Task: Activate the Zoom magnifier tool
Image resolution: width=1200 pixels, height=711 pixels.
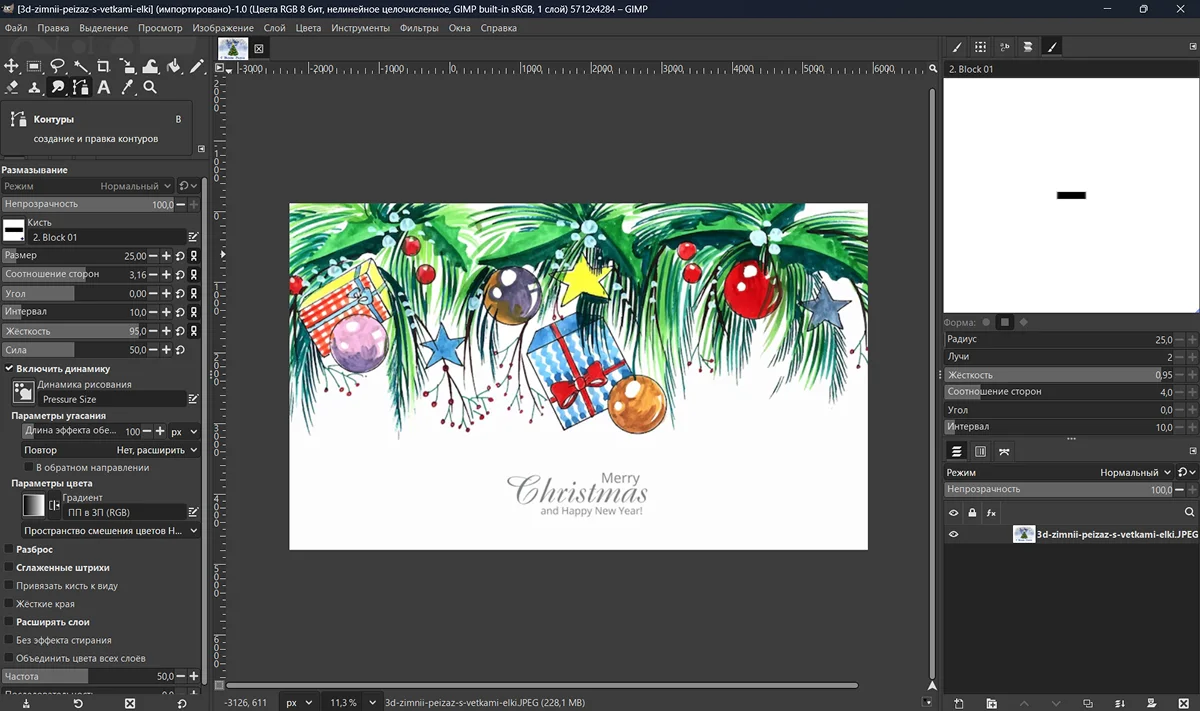Action: pos(150,88)
